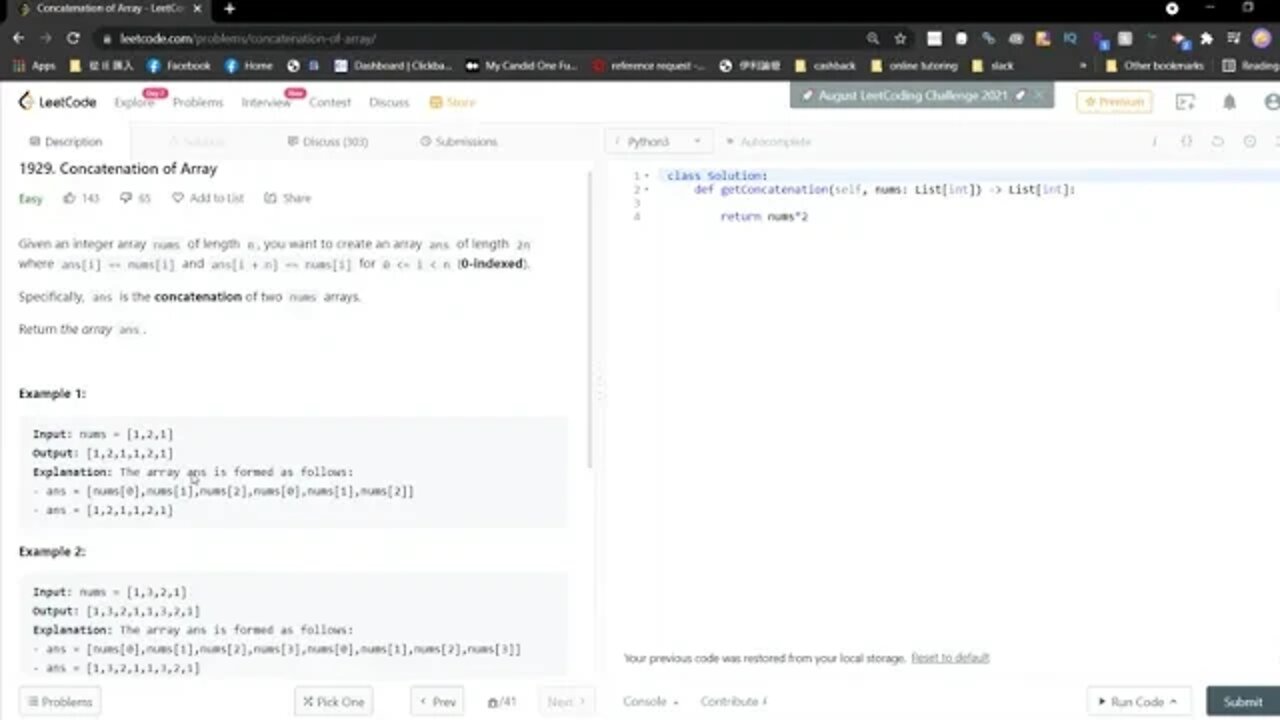Click Pick One random problem
The height and width of the screenshot is (720, 1280).
(333, 702)
